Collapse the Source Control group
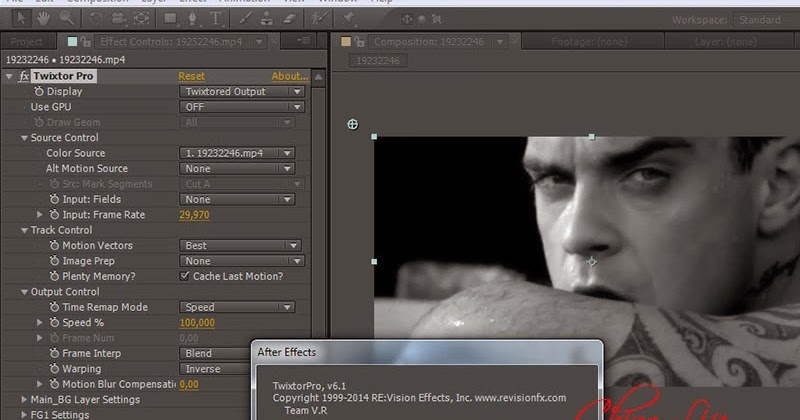800x420 pixels. [x=24, y=138]
